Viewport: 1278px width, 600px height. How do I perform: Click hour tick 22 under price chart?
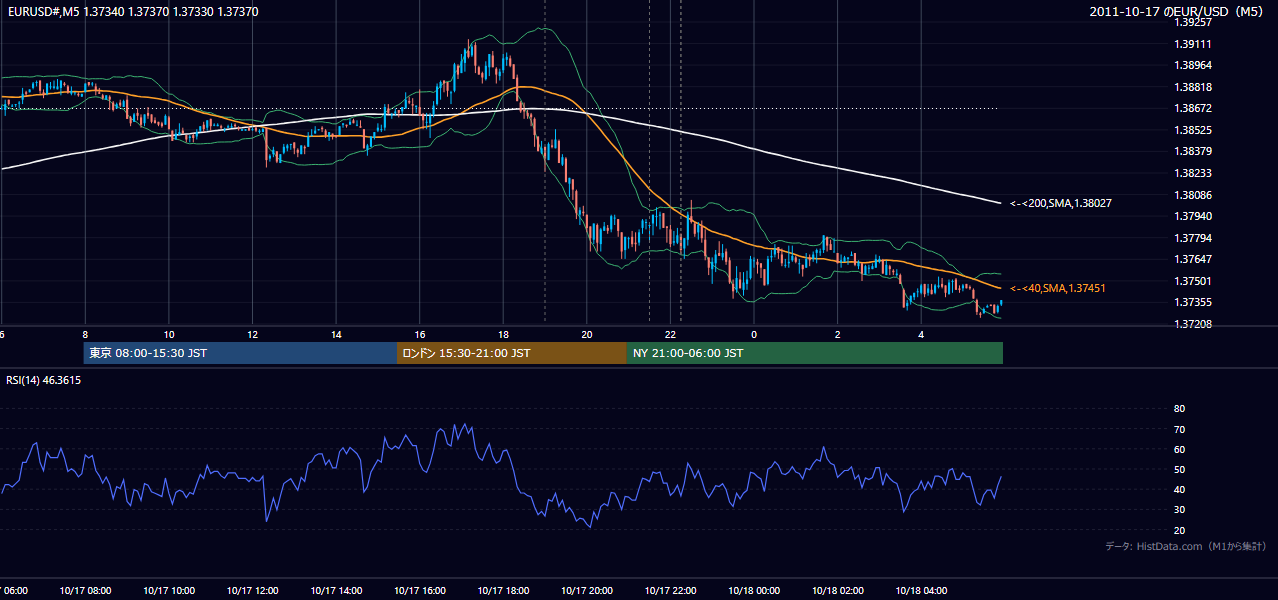(x=671, y=335)
